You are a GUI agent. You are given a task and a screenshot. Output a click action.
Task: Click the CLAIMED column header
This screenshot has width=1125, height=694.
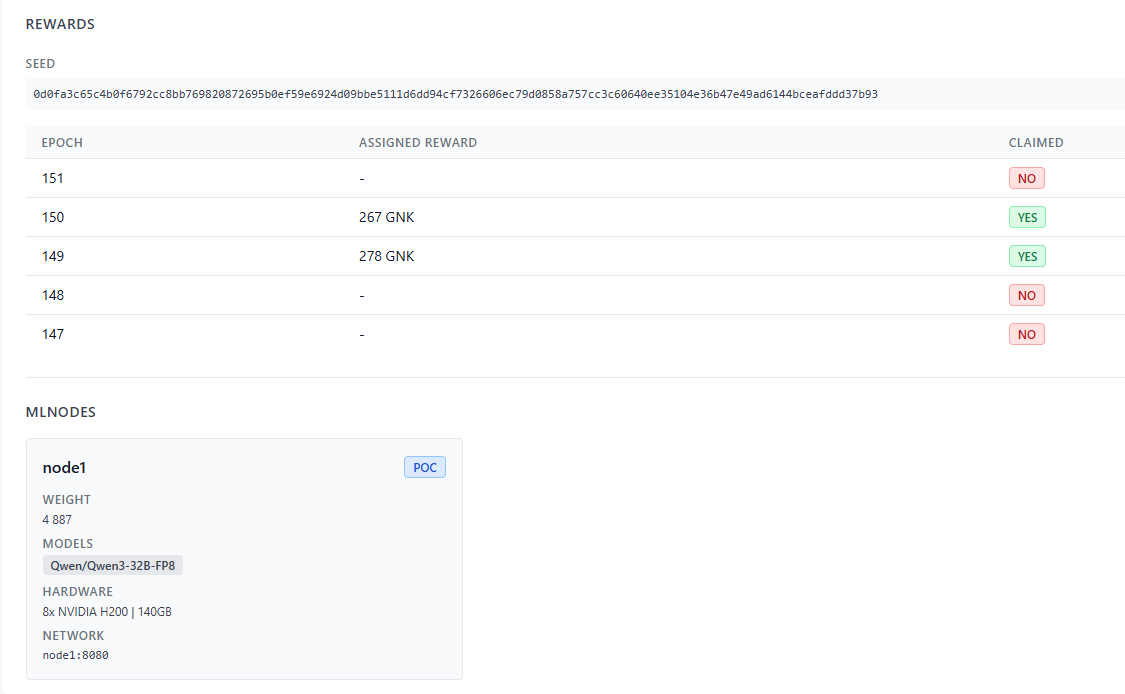pos(1035,143)
